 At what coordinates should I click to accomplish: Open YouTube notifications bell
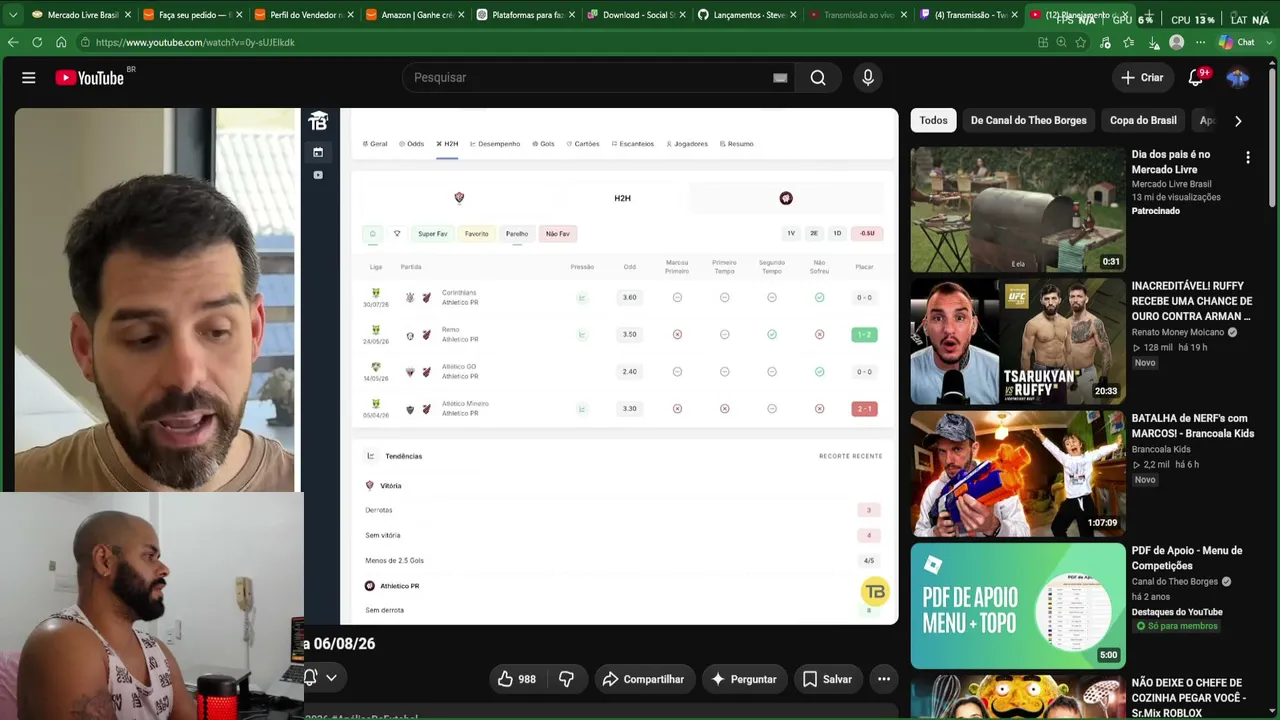1195,78
